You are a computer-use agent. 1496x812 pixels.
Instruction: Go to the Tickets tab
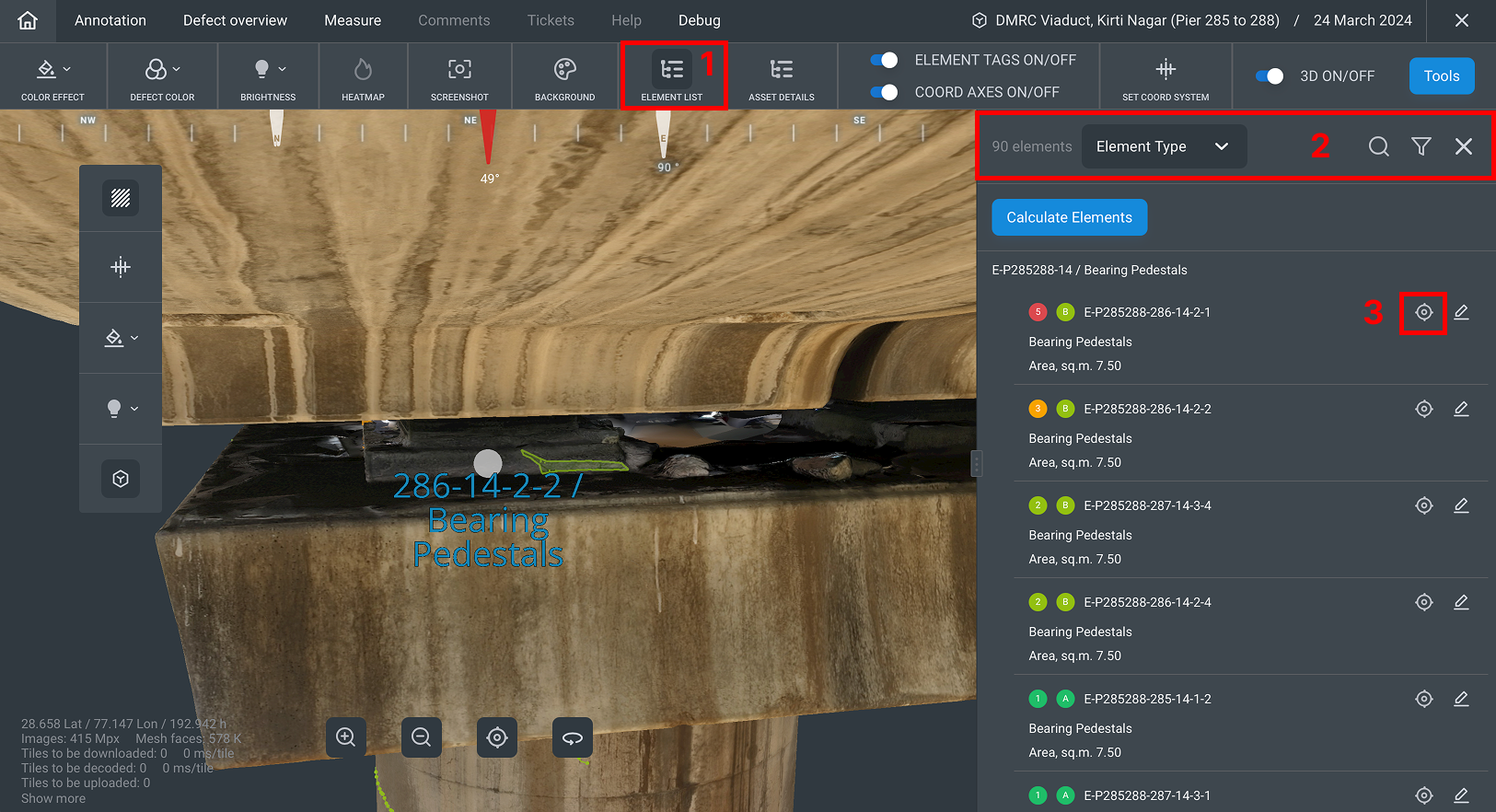point(551,20)
